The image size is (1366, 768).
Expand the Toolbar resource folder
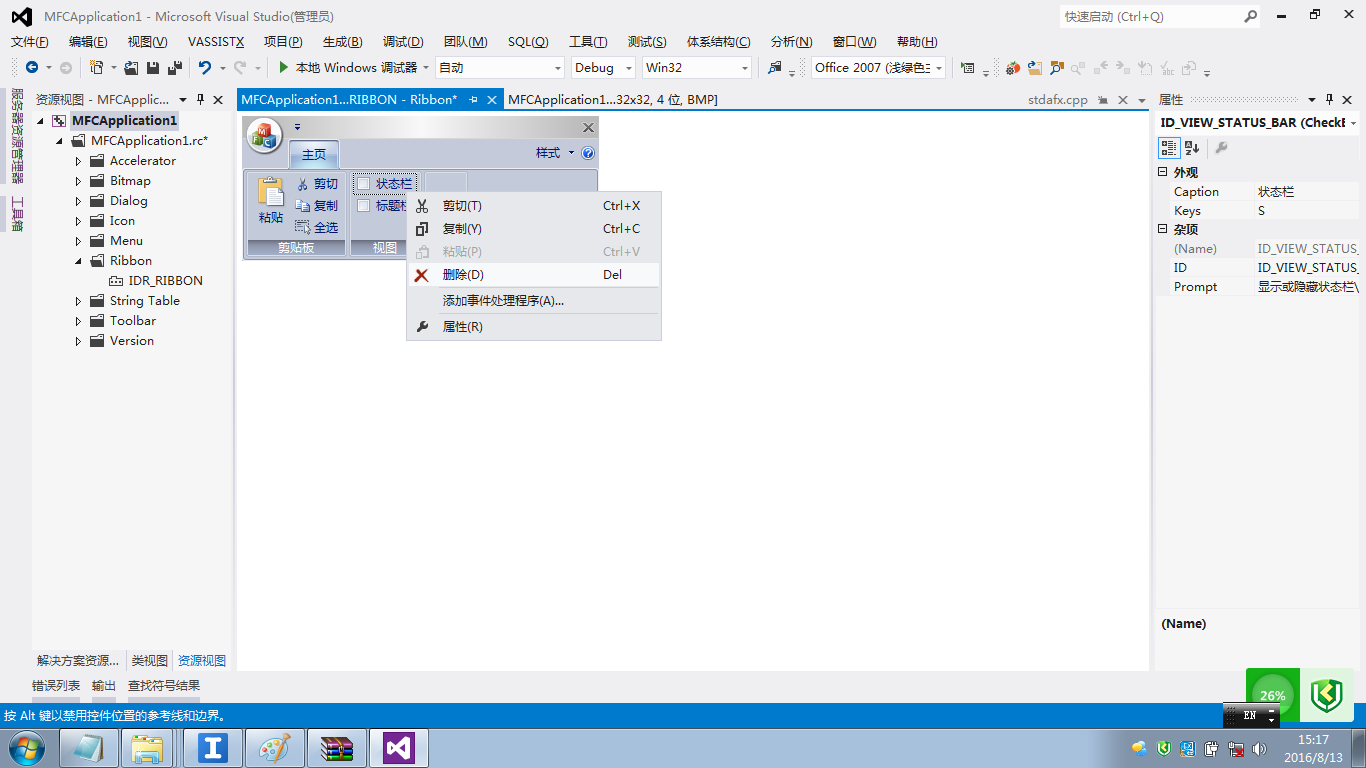point(78,321)
